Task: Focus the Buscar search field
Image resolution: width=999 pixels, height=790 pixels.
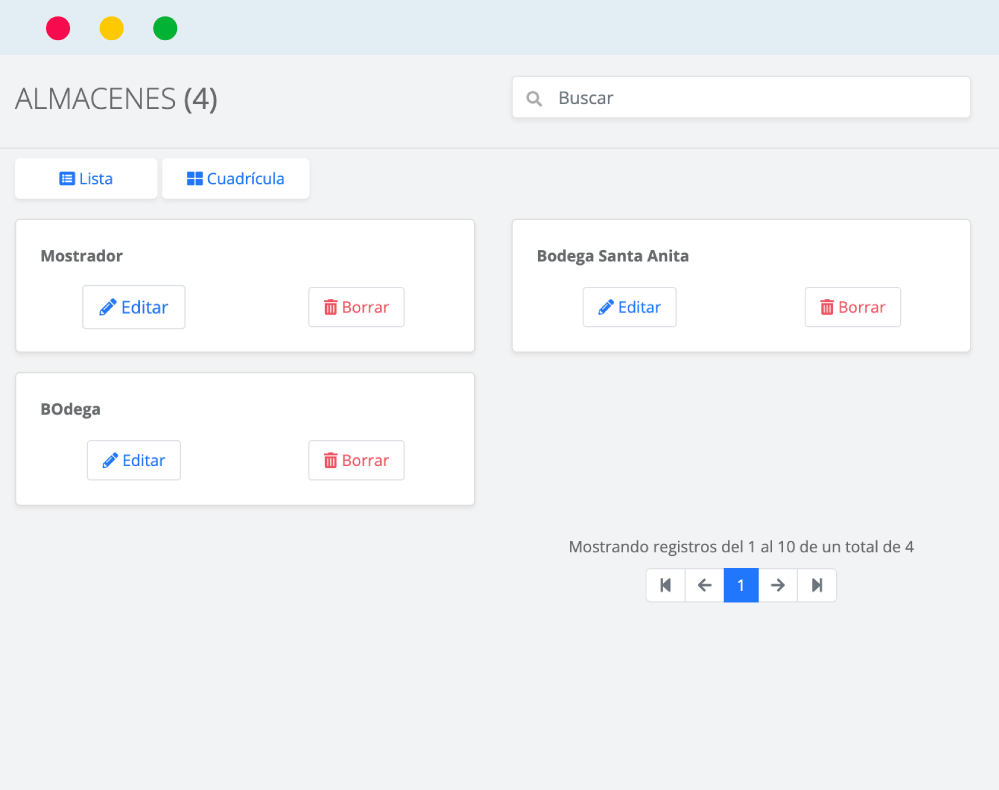Action: (741, 97)
